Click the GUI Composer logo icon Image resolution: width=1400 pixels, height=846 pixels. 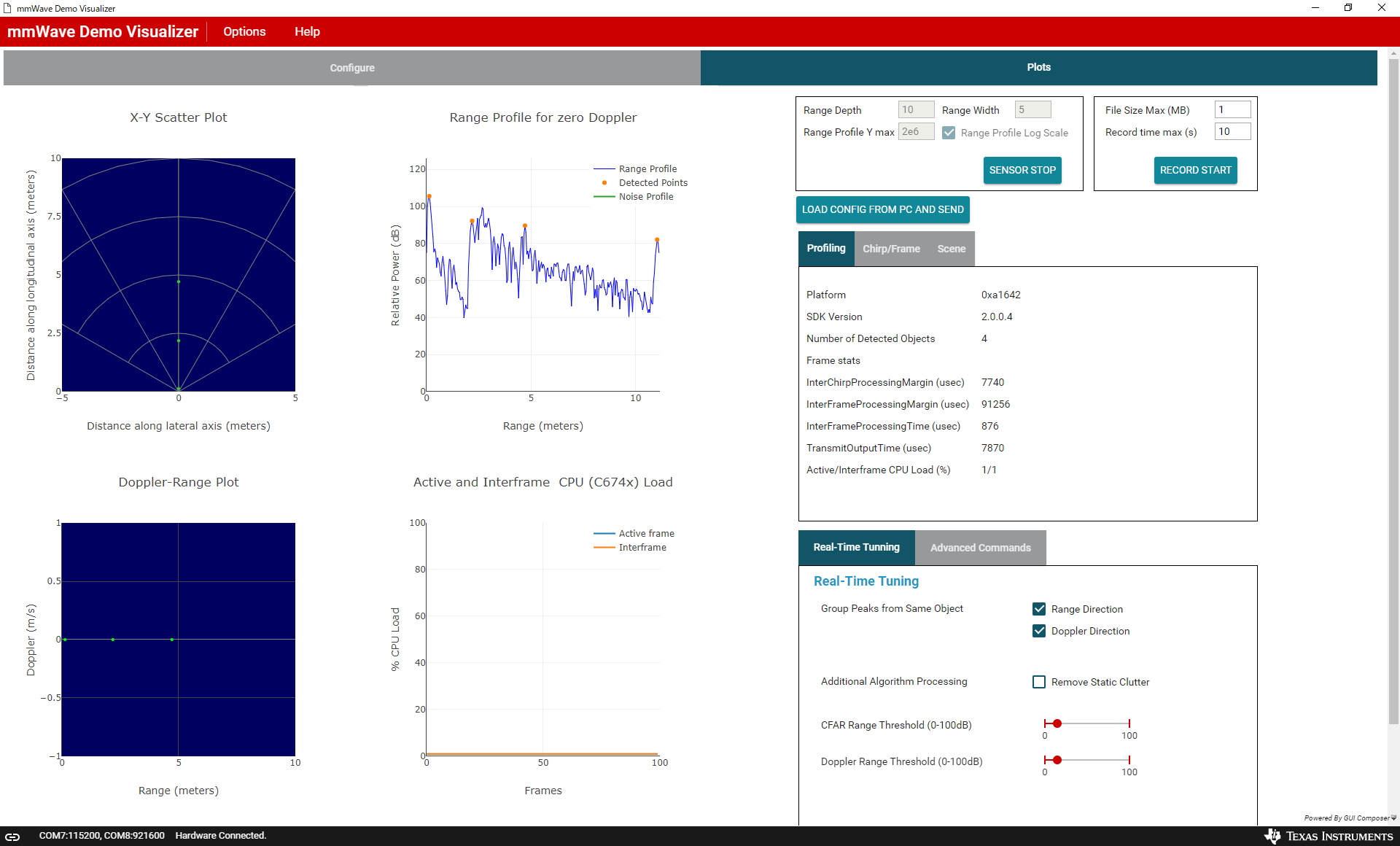coord(1393,818)
